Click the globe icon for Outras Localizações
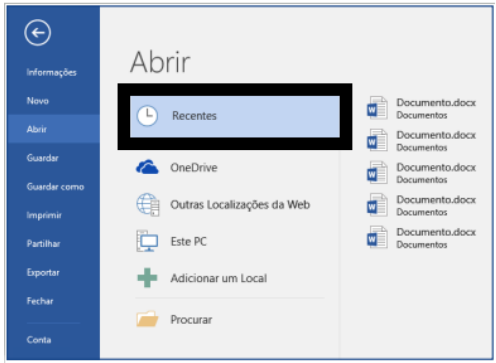Screen dimensions: 496x363 148,205
